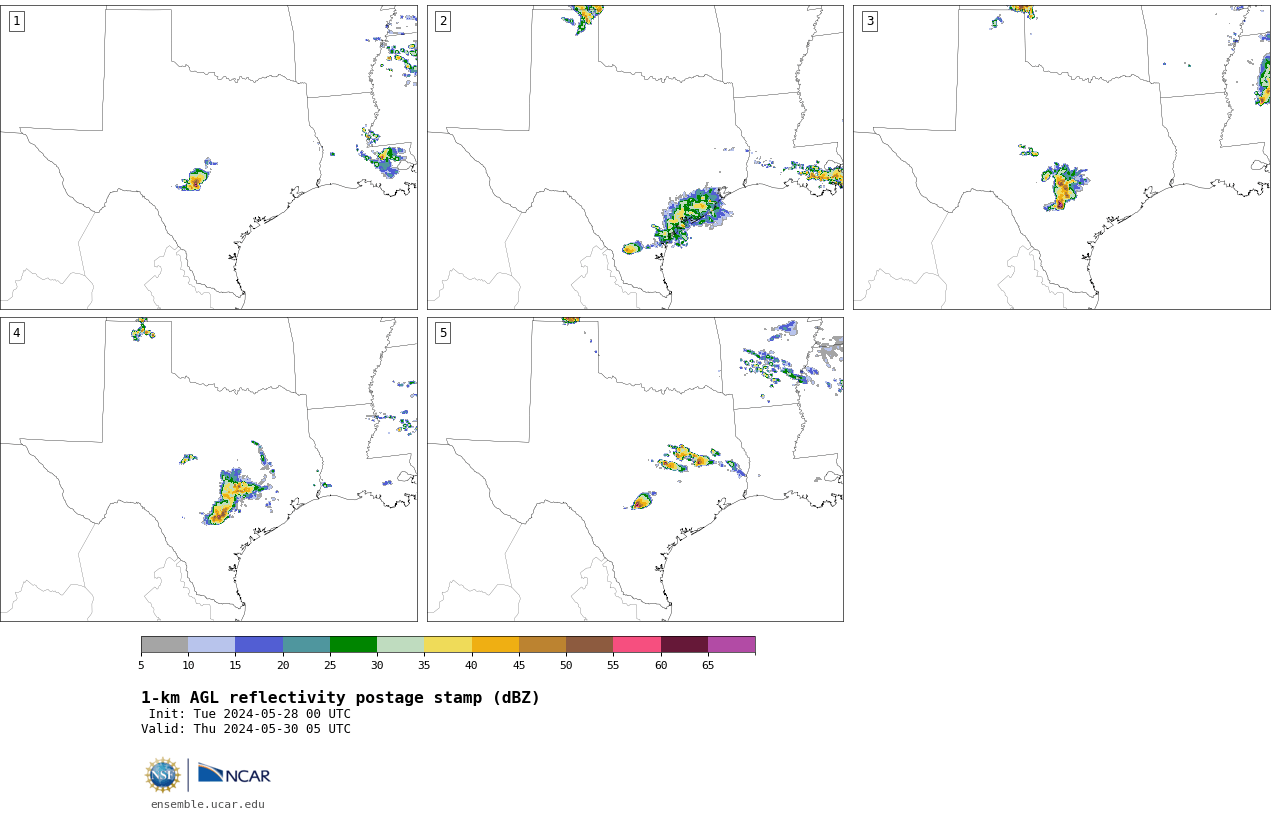Click the colorbar tick label 30
The height and width of the screenshot is (815, 1280).
377,665
